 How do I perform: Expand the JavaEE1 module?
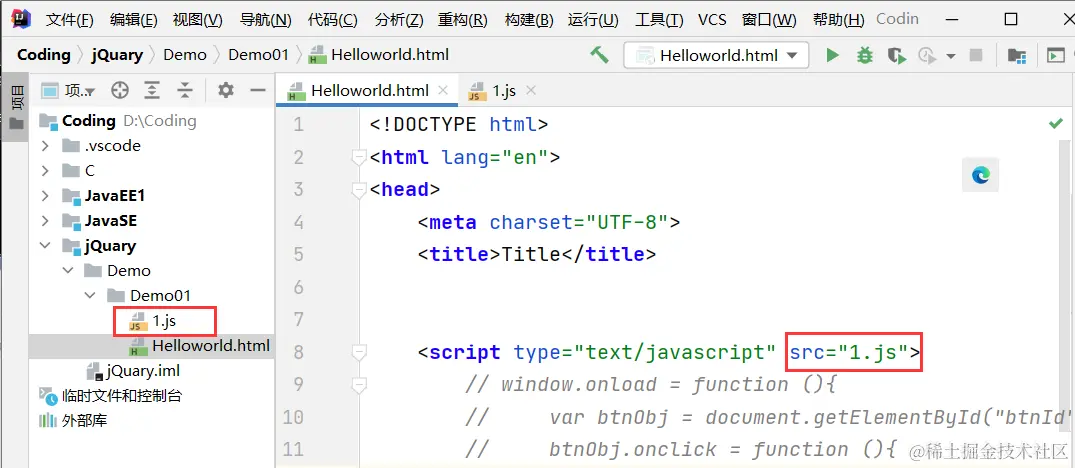(45, 196)
